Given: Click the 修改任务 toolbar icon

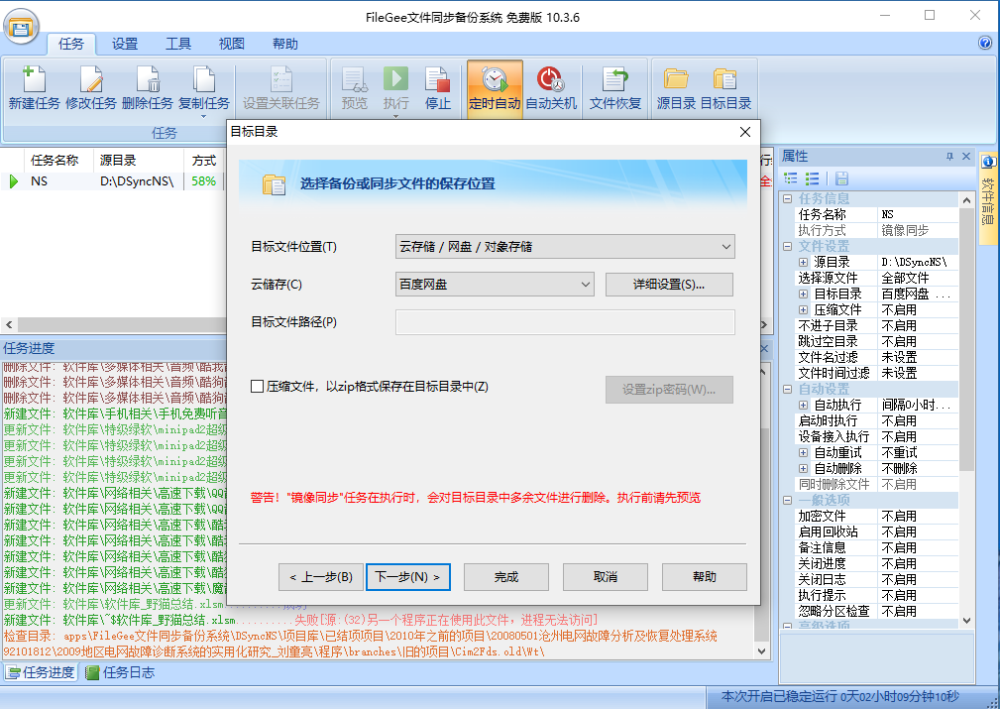Looking at the screenshot, I should tap(91, 87).
